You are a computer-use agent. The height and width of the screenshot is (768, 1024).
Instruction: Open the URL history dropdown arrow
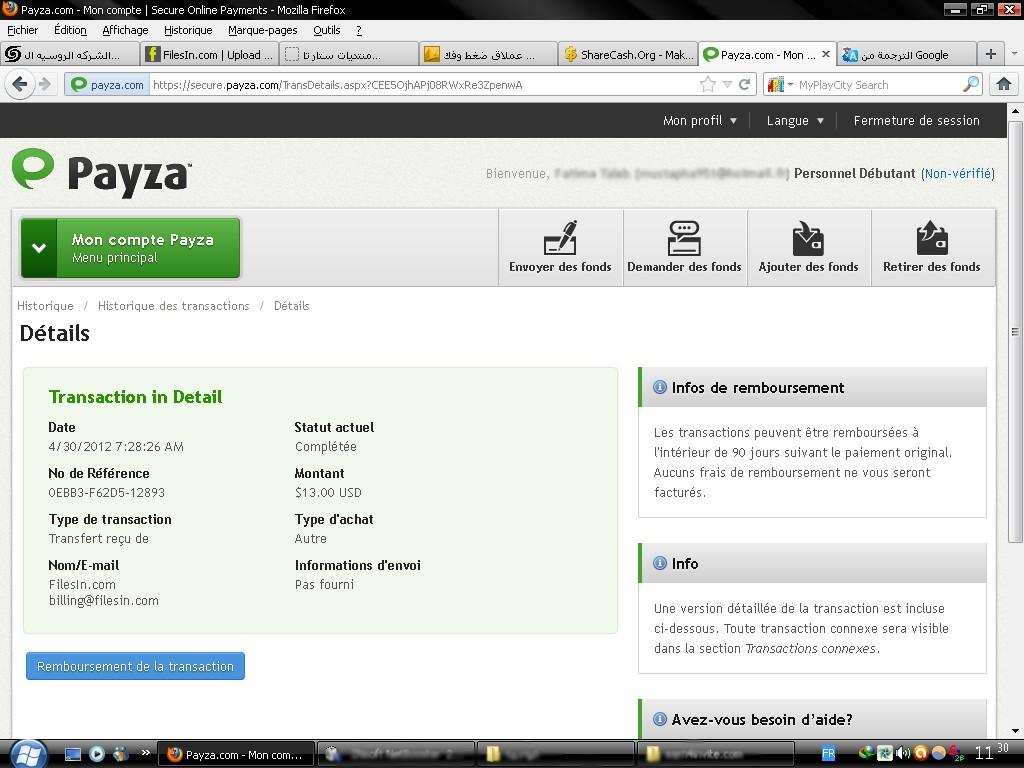pos(727,84)
